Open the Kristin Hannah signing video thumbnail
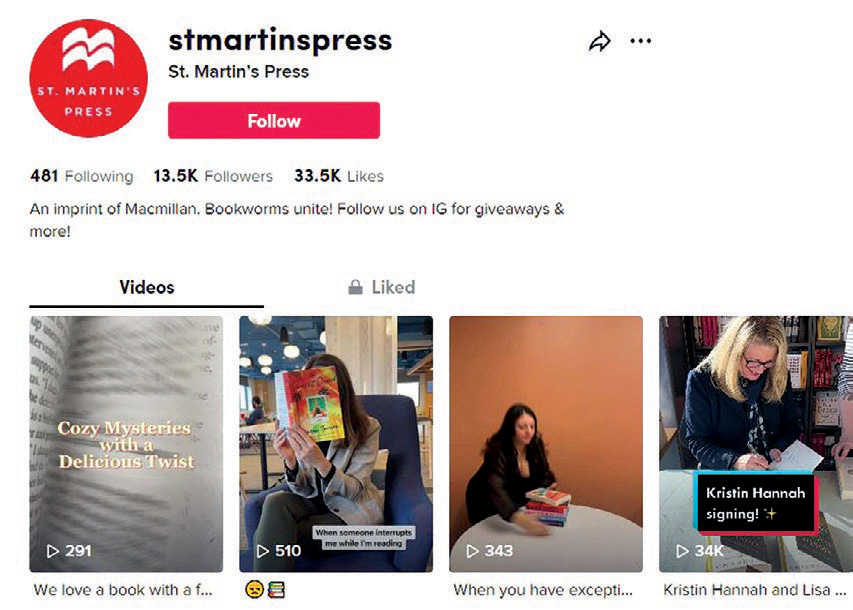Image resolution: width=853 pixels, height=610 pixels. click(x=756, y=444)
